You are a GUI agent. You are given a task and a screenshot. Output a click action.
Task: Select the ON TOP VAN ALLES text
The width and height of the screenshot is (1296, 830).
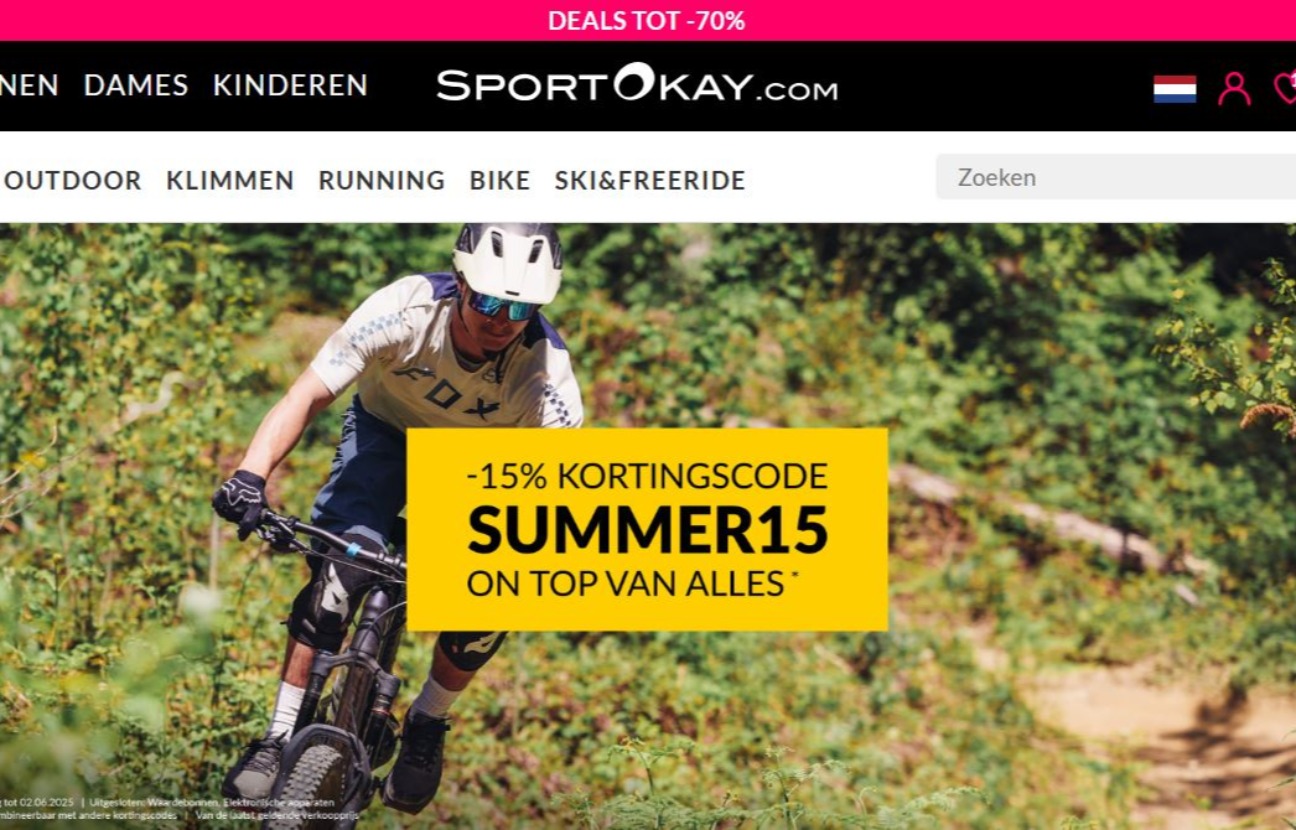click(x=626, y=583)
